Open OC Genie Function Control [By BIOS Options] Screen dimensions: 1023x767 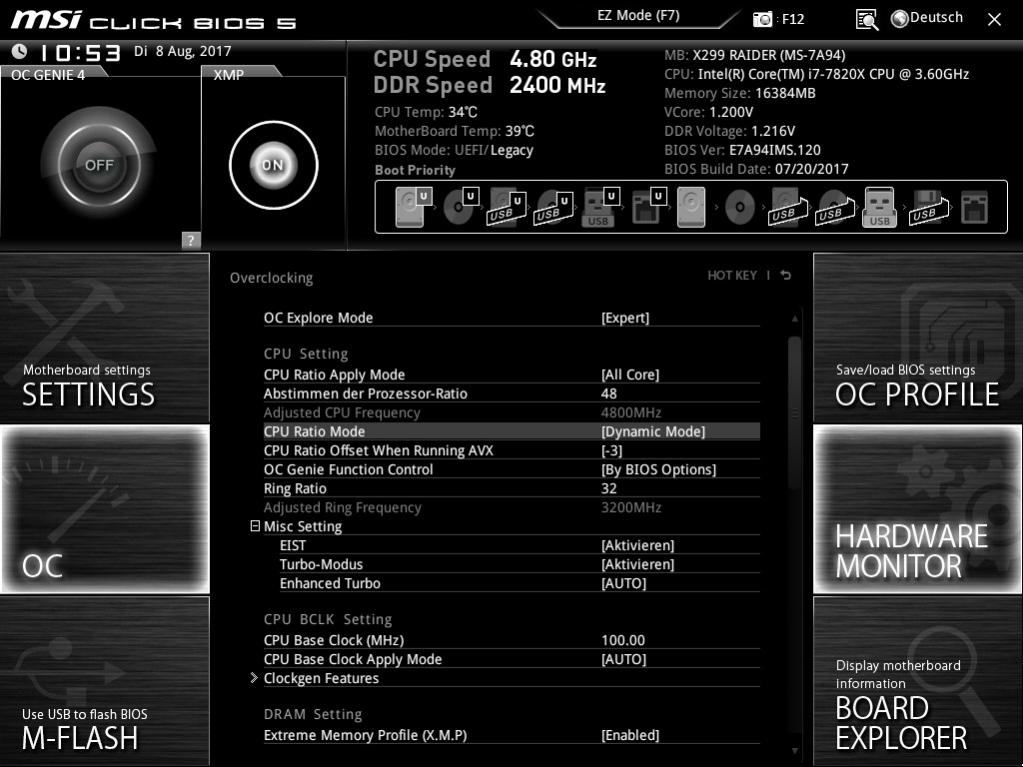pyautogui.click(x=658, y=469)
